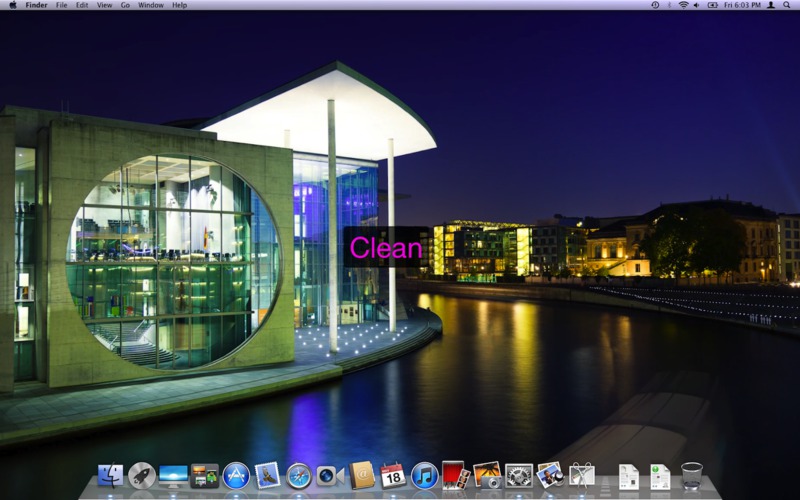Image resolution: width=800 pixels, height=500 pixels.
Task: Launch Safari compass icon in dock
Action: pyautogui.click(x=299, y=475)
